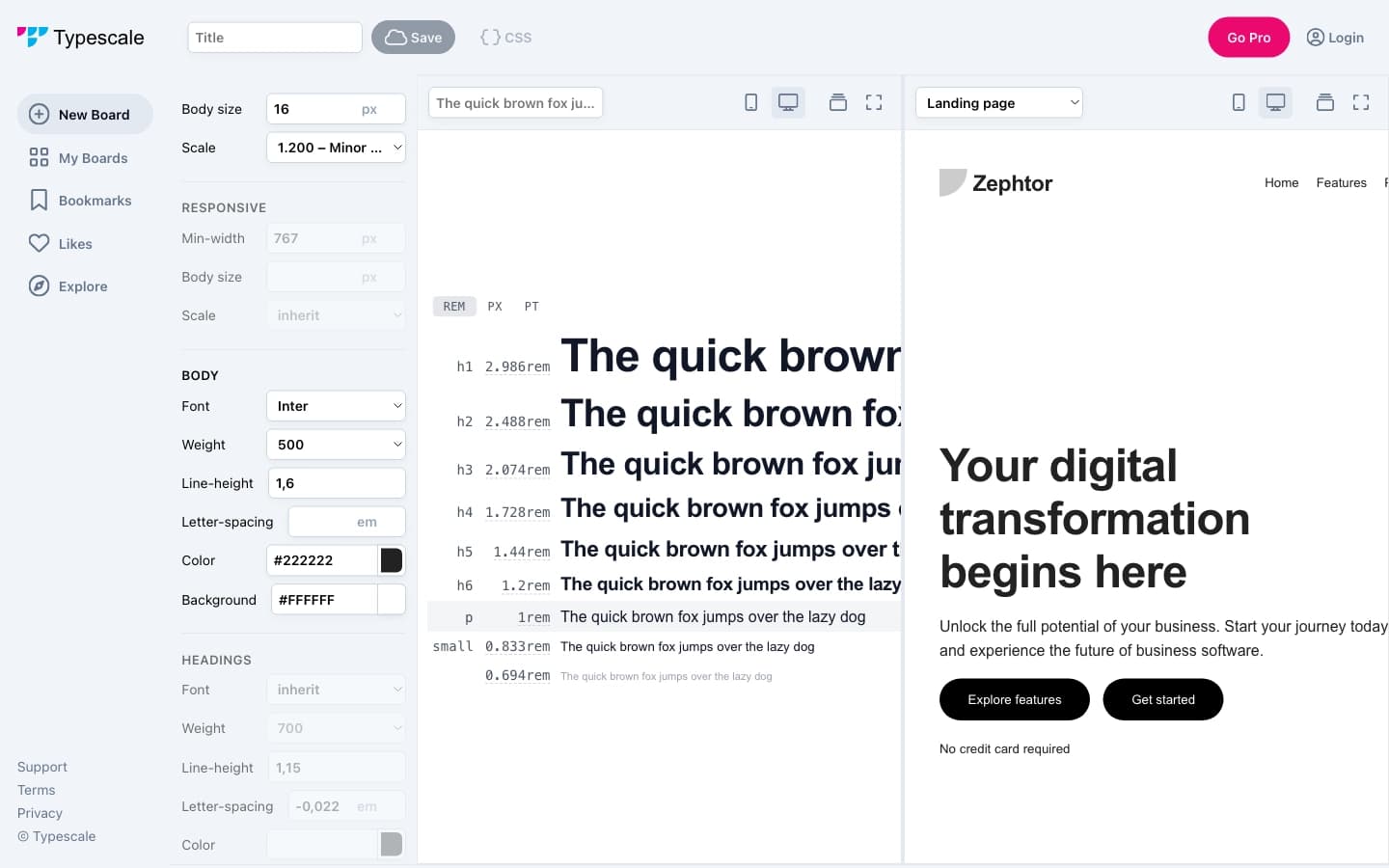Click the preview text input field
Viewport: 1389px width, 868px height.
click(516, 102)
